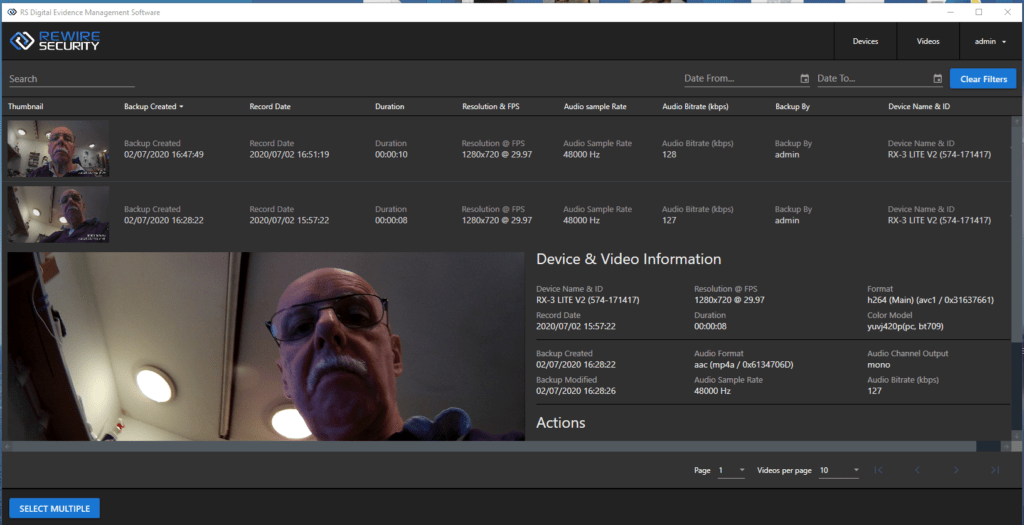Image resolution: width=1024 pixels, height=525 pixels.
Task: Open the Date To calendar picker icon
Action: point(938,79)
